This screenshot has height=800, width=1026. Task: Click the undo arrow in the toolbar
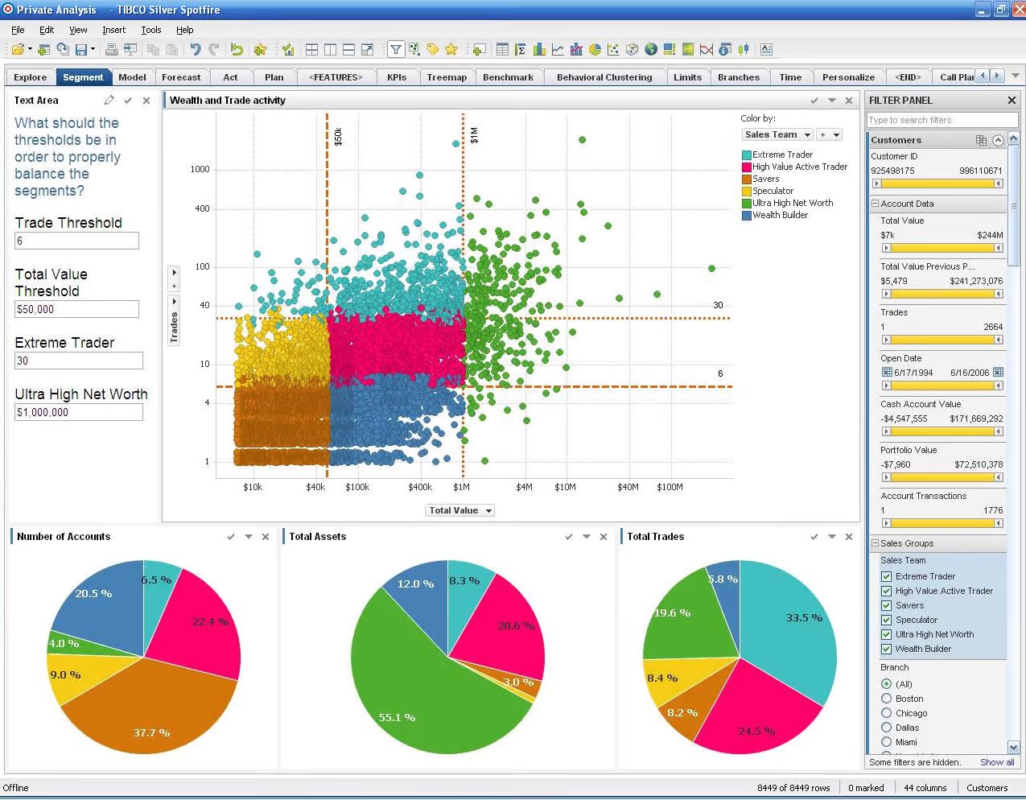click(x=195, y=49)
